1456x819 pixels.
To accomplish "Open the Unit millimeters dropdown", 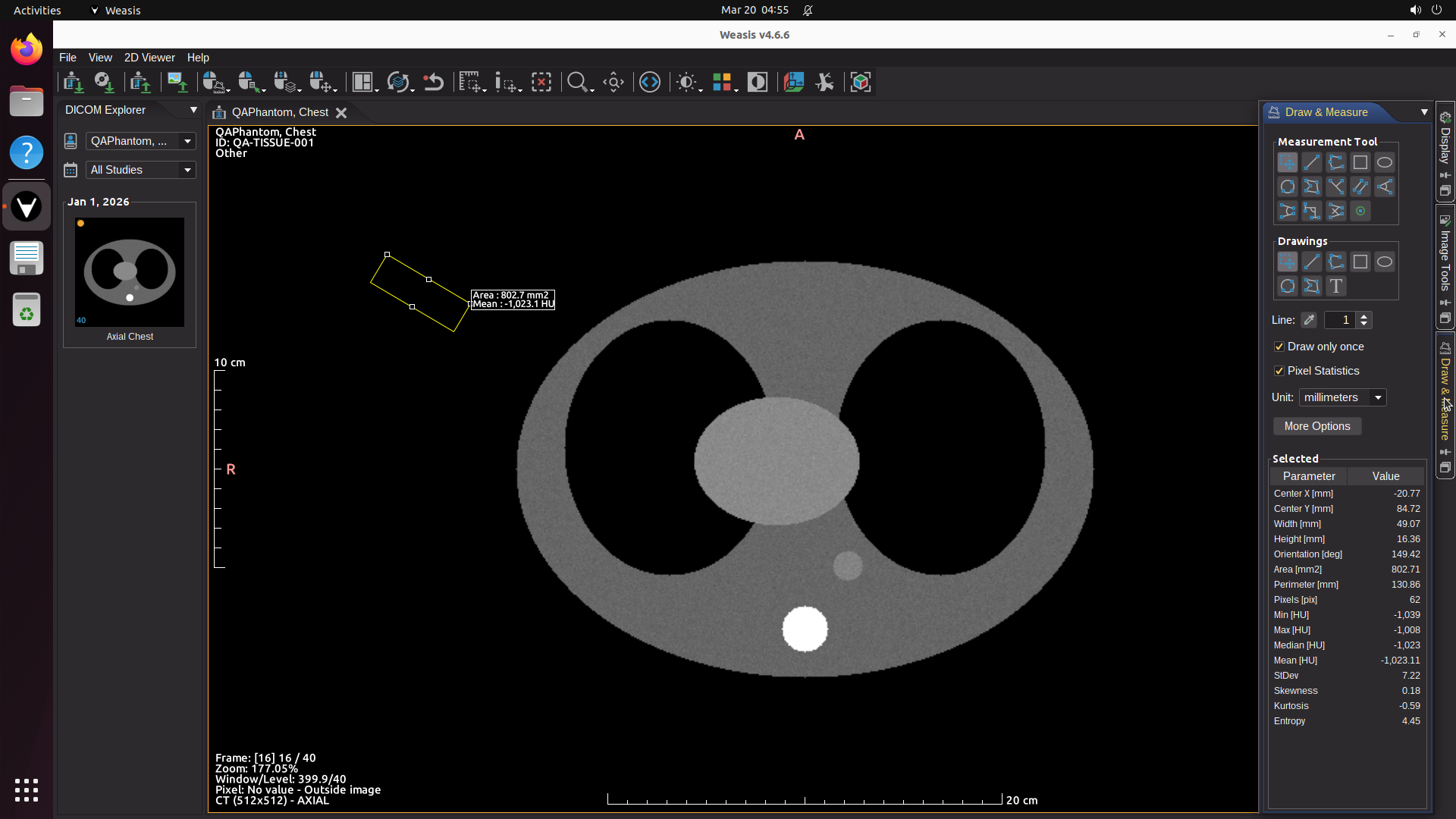I will pyautogui.click(x=1342, y=397).
